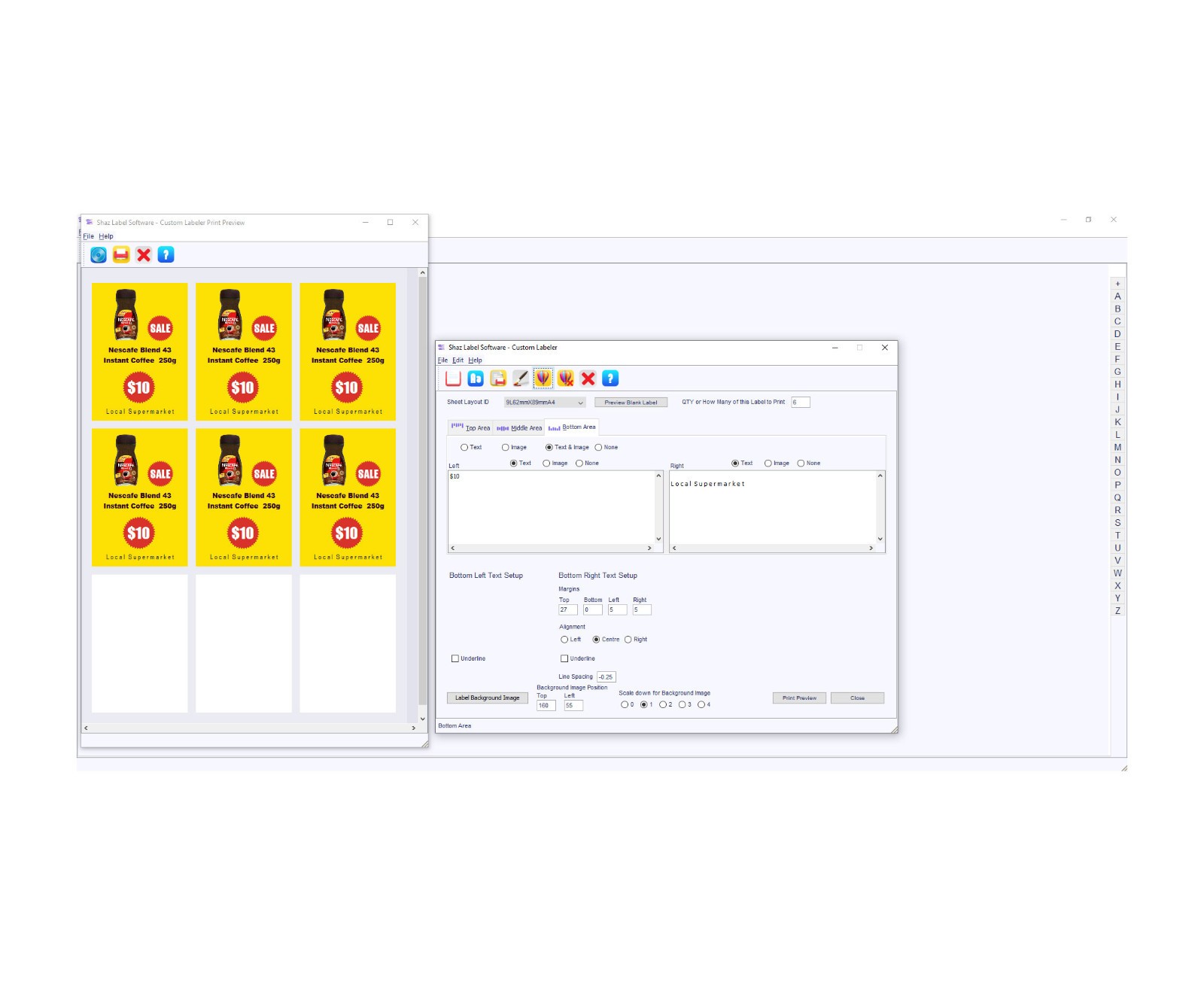Open File menu in Print Preview window
1204x985 pixels.
tap(88, 236)
